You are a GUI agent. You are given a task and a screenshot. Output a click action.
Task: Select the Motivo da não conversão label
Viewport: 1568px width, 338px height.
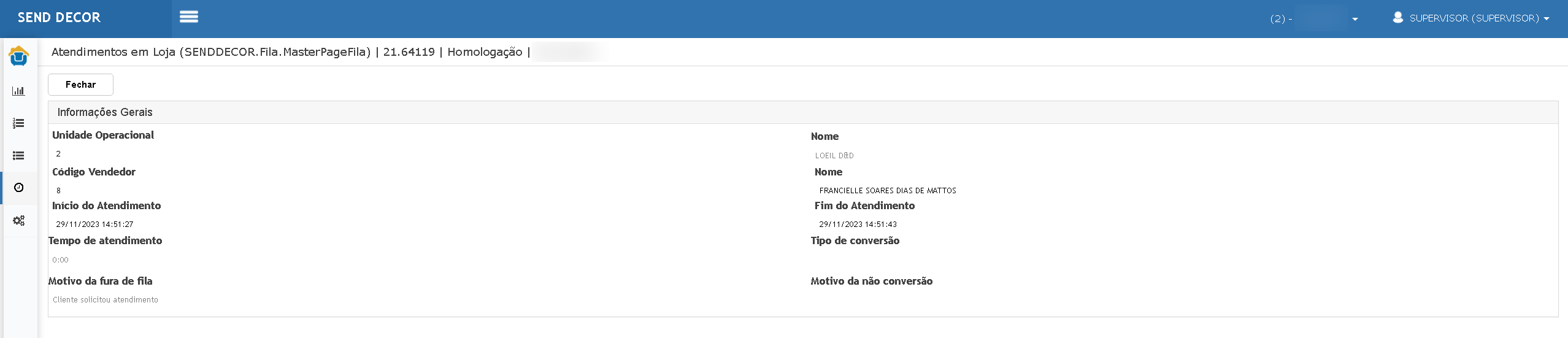point(871,281)
